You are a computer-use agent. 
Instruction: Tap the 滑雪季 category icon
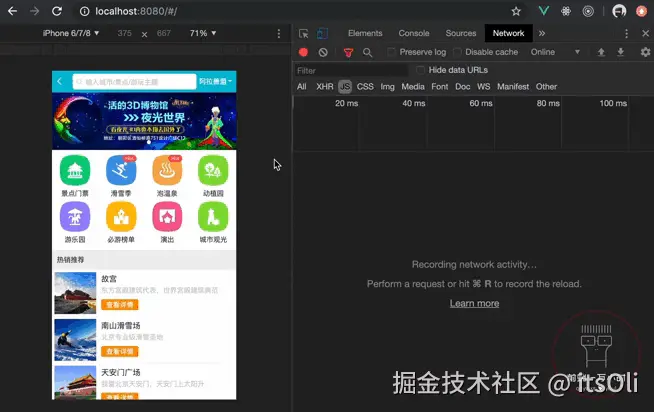coord(121,170)
